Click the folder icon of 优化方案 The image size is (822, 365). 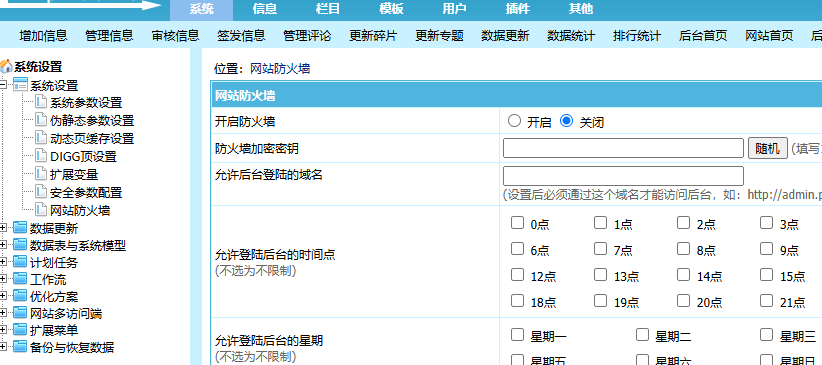20,296
